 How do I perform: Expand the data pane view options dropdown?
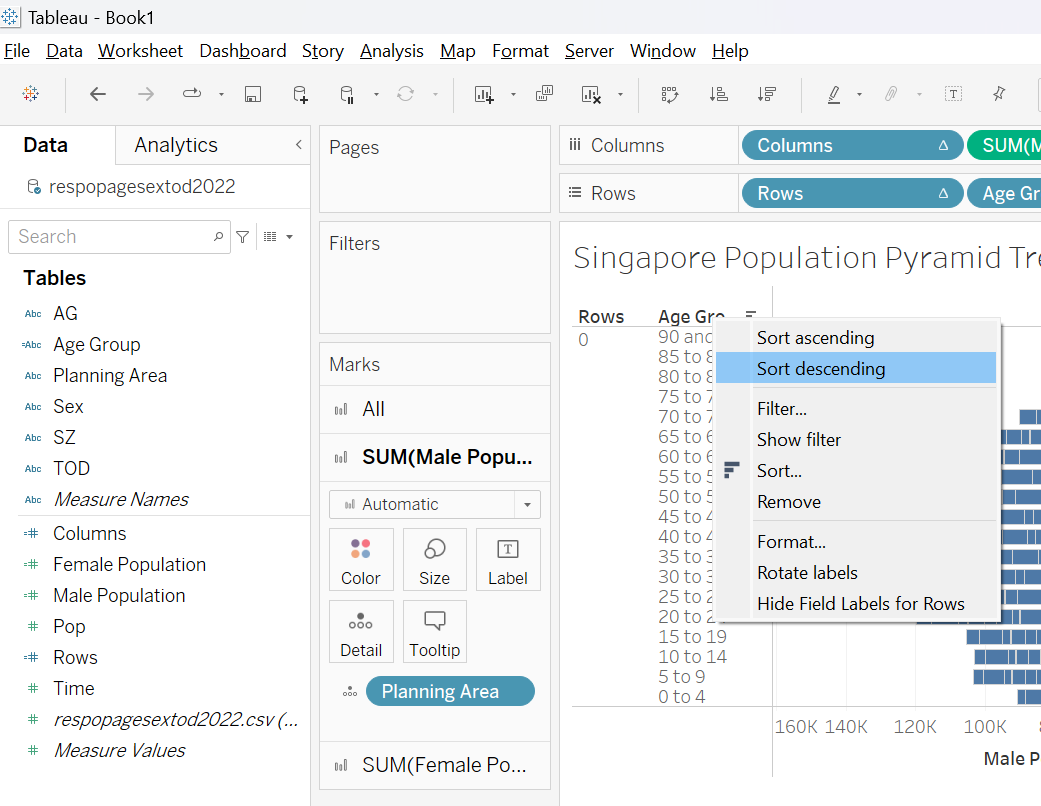(x=279, y=237)
